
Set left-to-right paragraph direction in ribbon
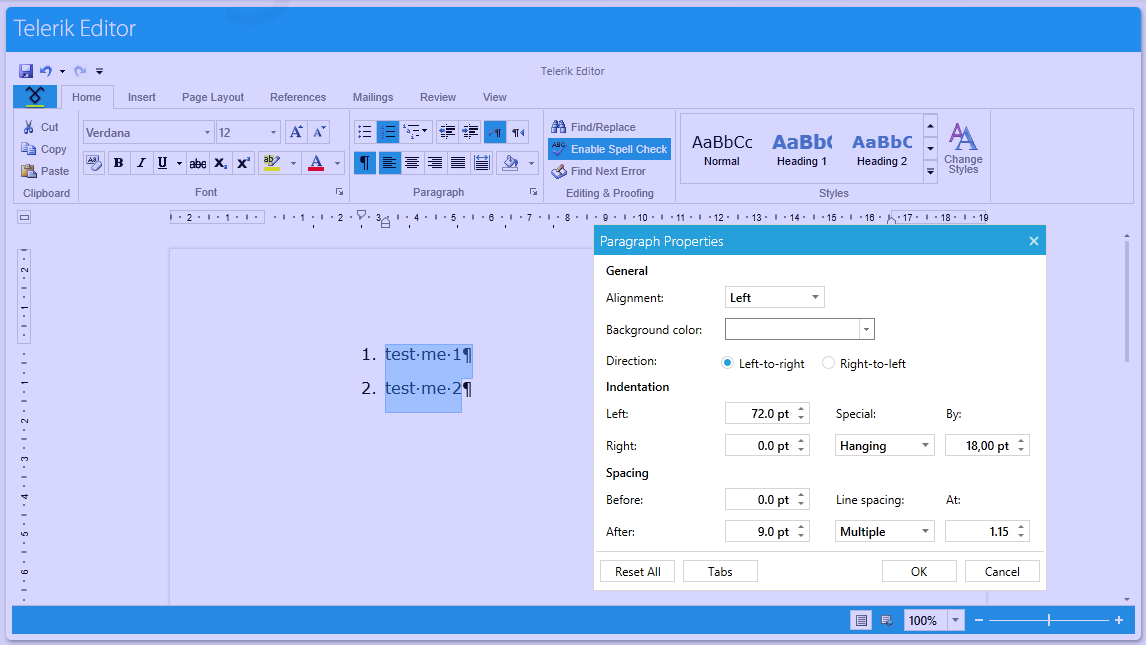(x=495, y=132)
